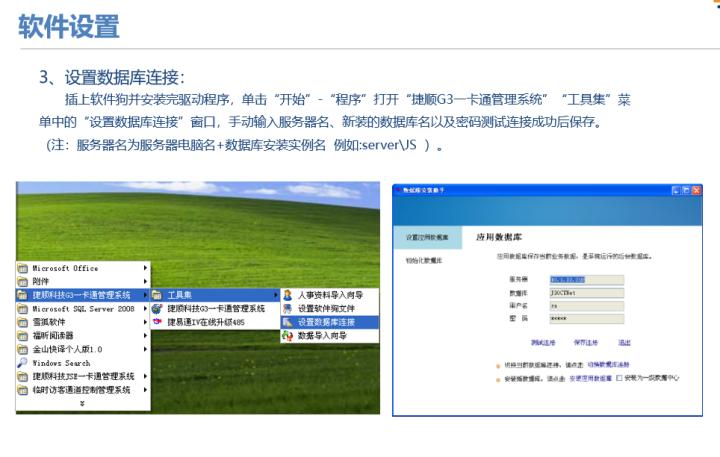Image resolution: width=720 pixels, height=457 pixels.
Task: Expand the 金山快译个人版1.0 submenu arrow
Action: coord(145,350)
